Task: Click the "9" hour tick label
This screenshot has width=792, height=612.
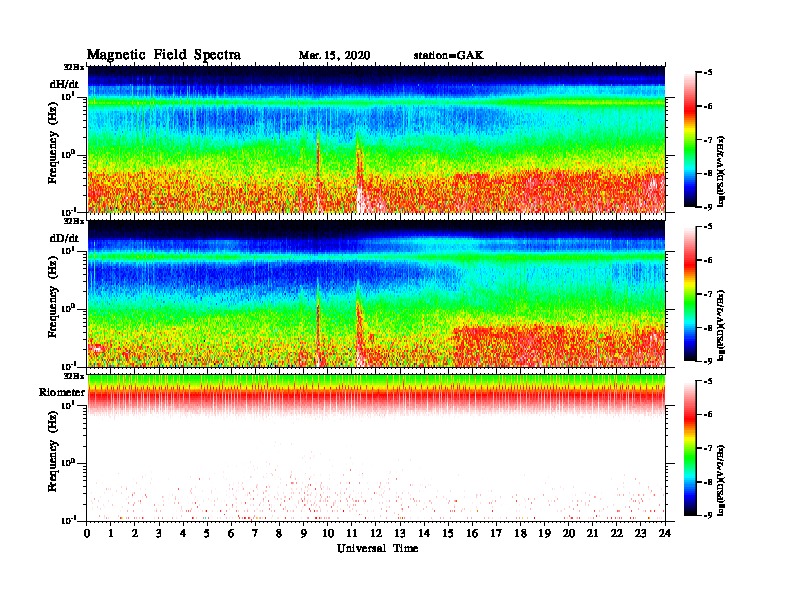Action: 304,534
